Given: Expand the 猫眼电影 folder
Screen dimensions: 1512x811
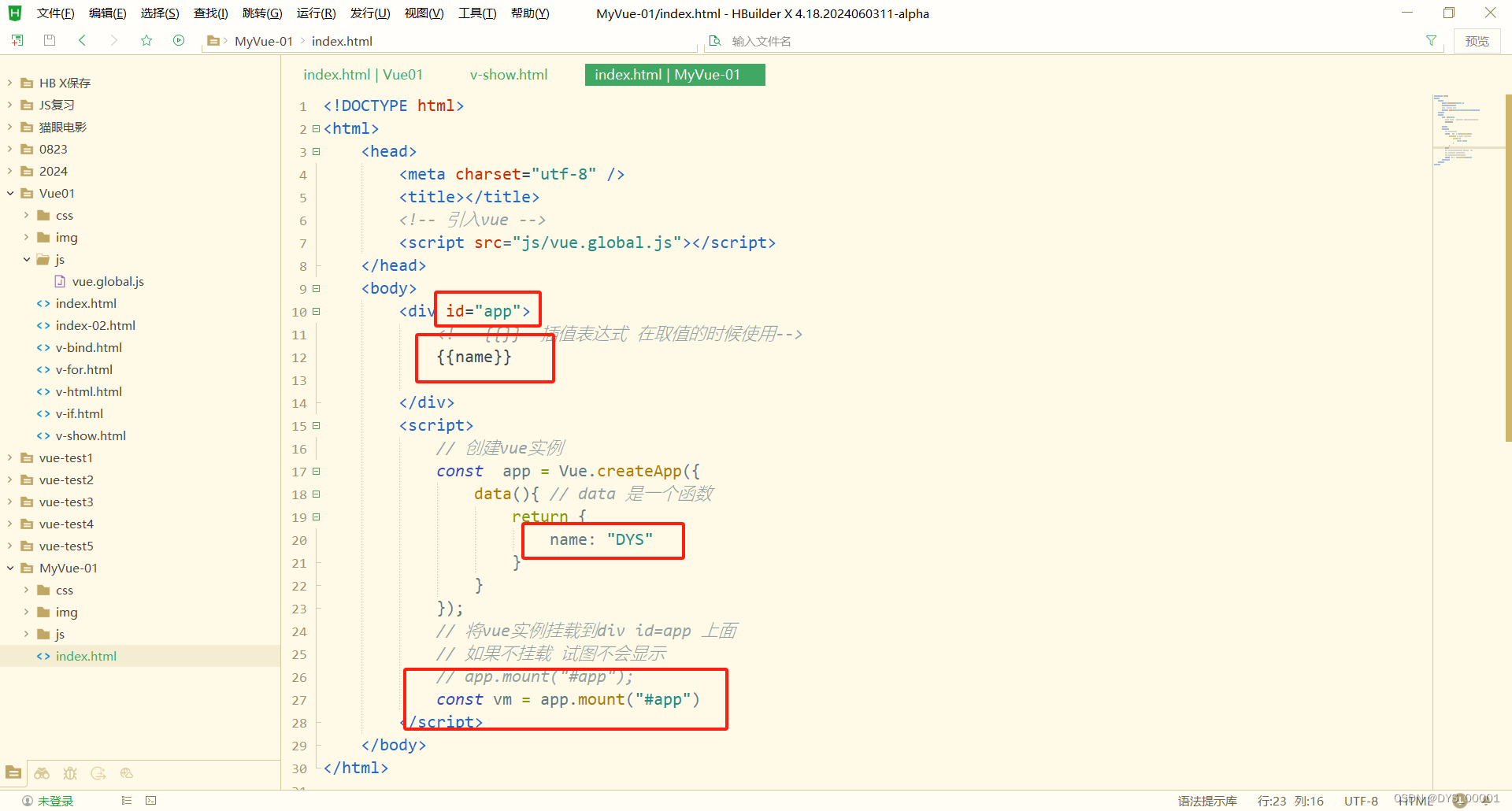Looking at the screenshot, I should pyautogui.click(x=10, y=127).
